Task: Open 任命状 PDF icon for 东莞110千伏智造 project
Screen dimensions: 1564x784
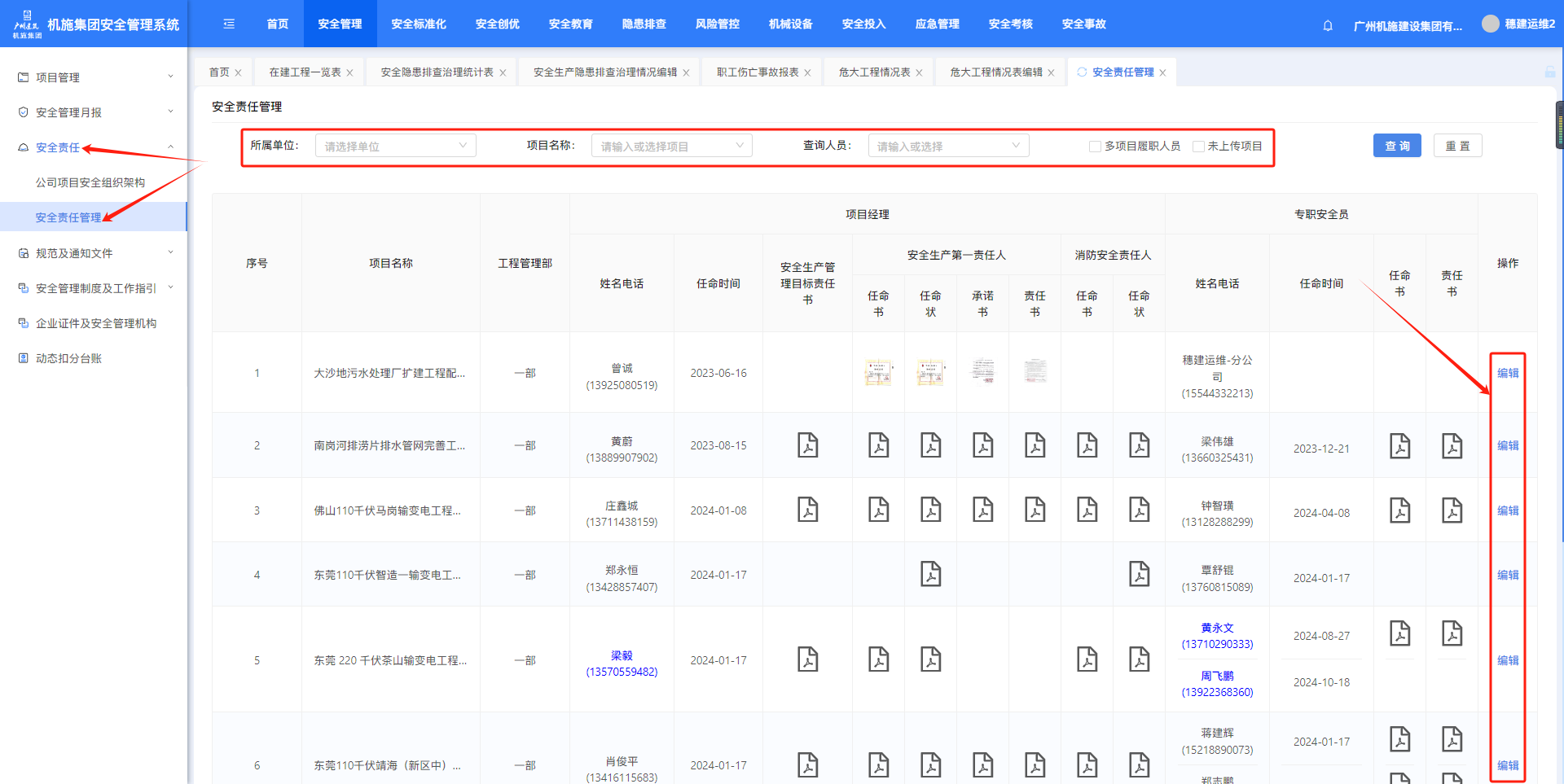Action: click(x=930, y=574)
